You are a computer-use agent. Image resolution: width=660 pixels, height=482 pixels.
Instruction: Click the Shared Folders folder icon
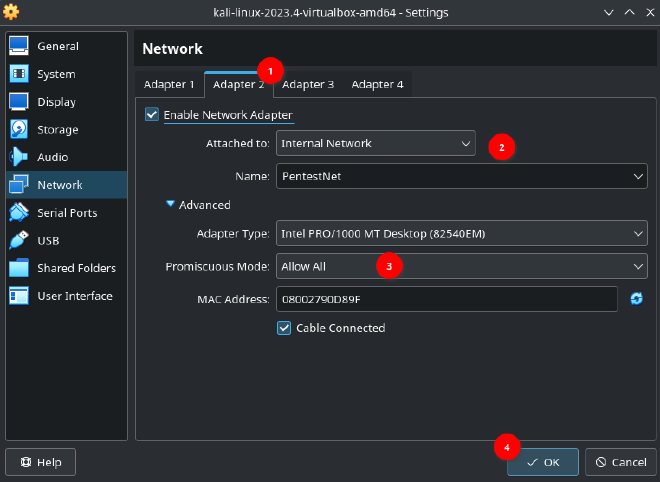[x=19, y=268]
